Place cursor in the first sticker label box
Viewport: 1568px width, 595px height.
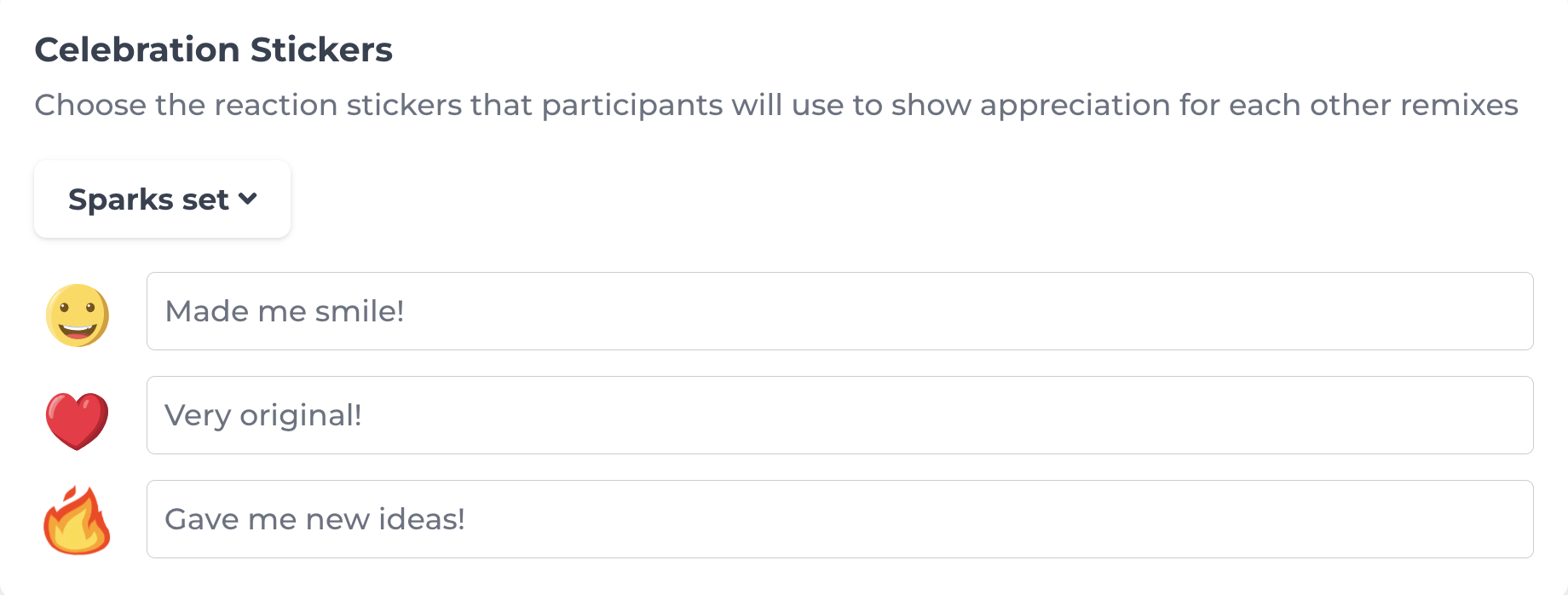(839, 311)
